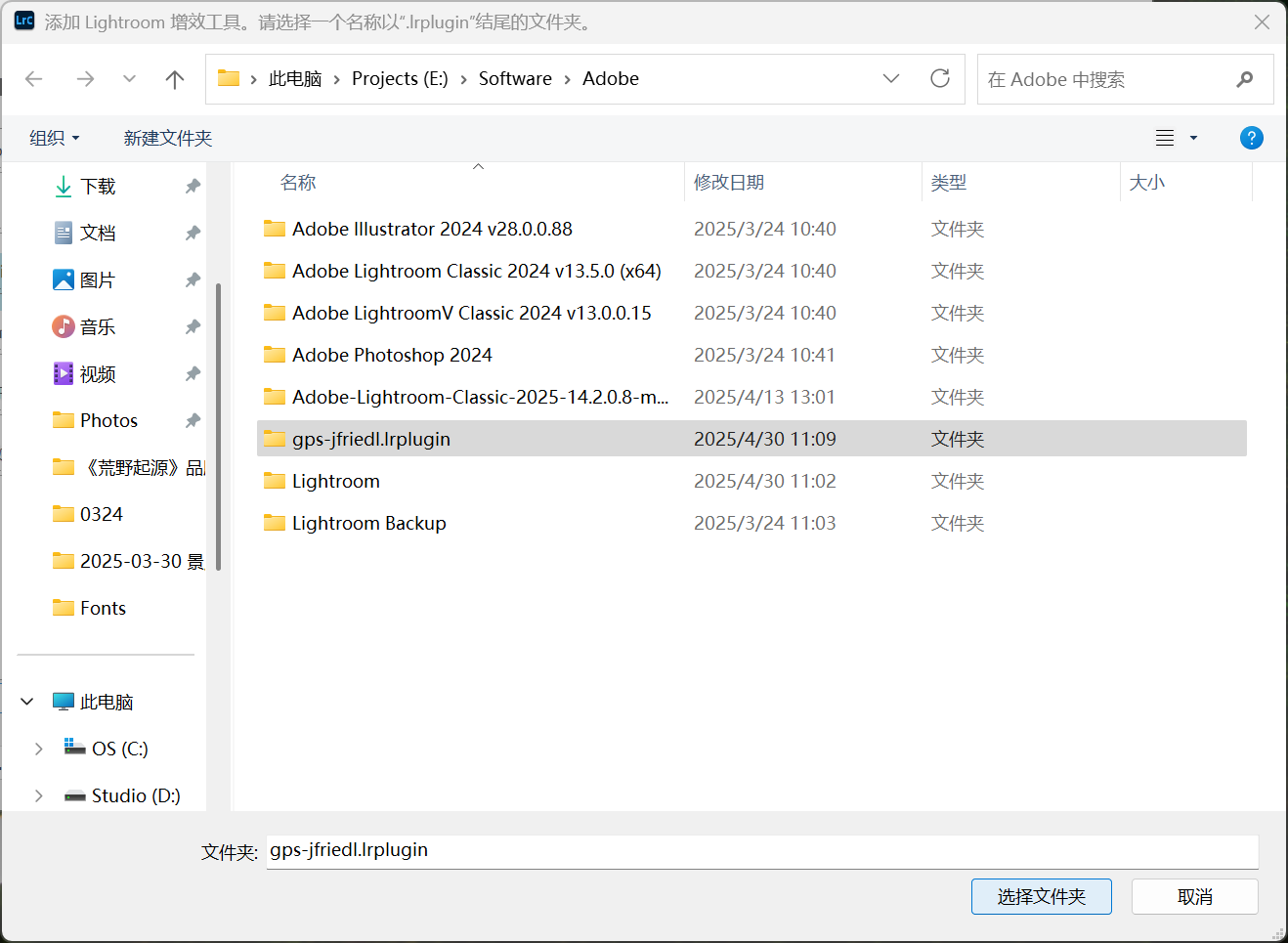Open Fonts folder in sidebar
1288x943 pixels.
tap(103, 608)
